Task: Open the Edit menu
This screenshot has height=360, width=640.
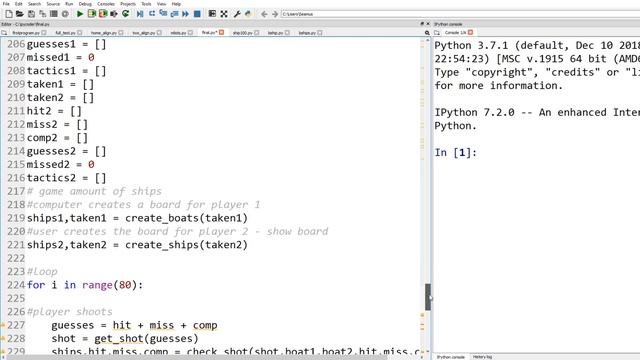Action: coord(19,4)
